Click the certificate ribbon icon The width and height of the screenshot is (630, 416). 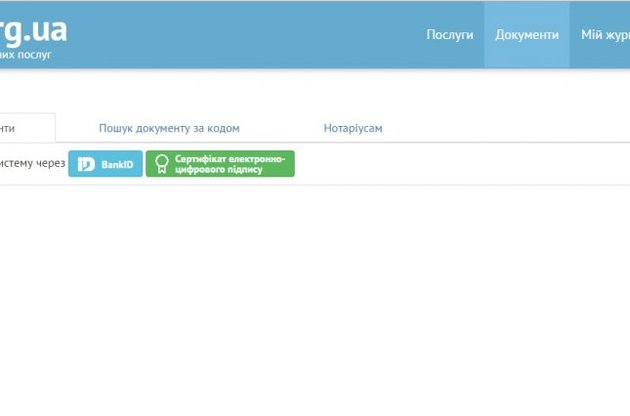[x=161, y=164]
